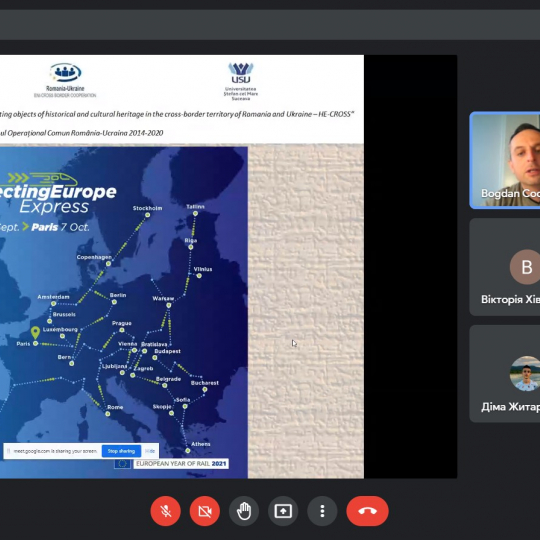Click the USV university logo
This screenshot has height=540, width=540.
coord(241,82)
